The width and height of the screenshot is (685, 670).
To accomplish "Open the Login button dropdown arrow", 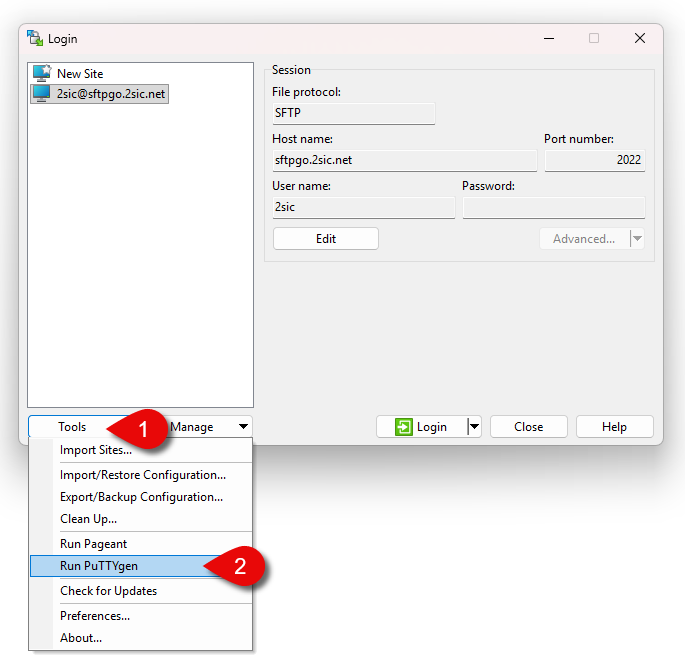I will pyautogui.click(x=474, y=427).
